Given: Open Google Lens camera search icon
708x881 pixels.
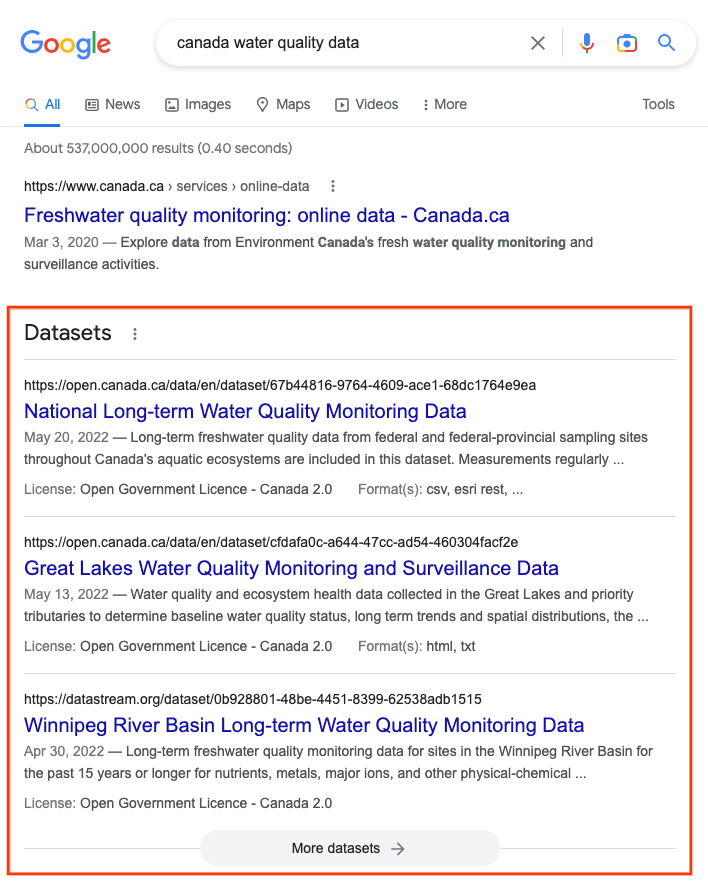Looking at the screenshot, I should (x=627, y=43).
